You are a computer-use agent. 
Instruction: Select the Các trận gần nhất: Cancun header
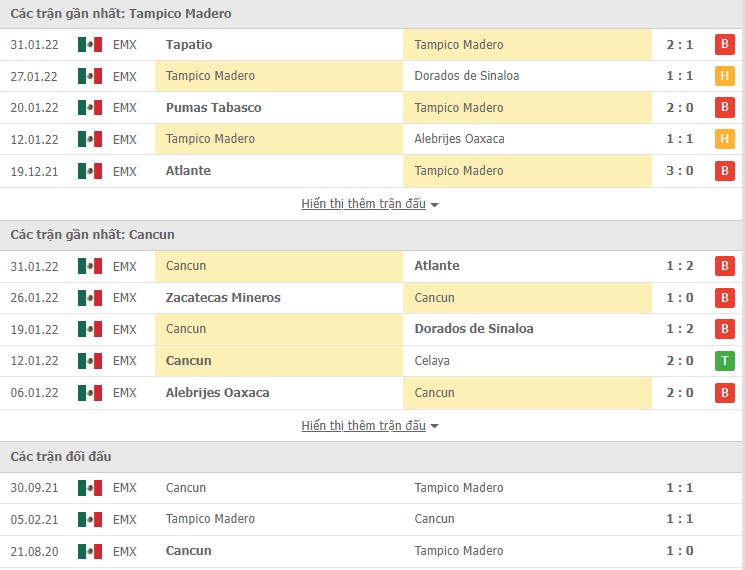93,235
